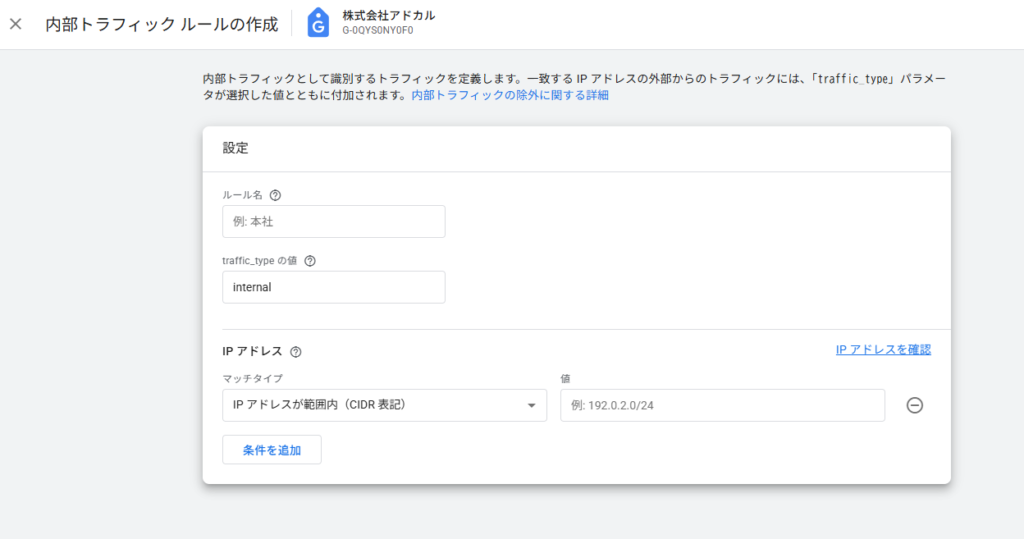The height and width of the screenshot is (539, 1024).
Task: Click the 内部トラフィック ルールの作成 title
Action: [162, 24]
